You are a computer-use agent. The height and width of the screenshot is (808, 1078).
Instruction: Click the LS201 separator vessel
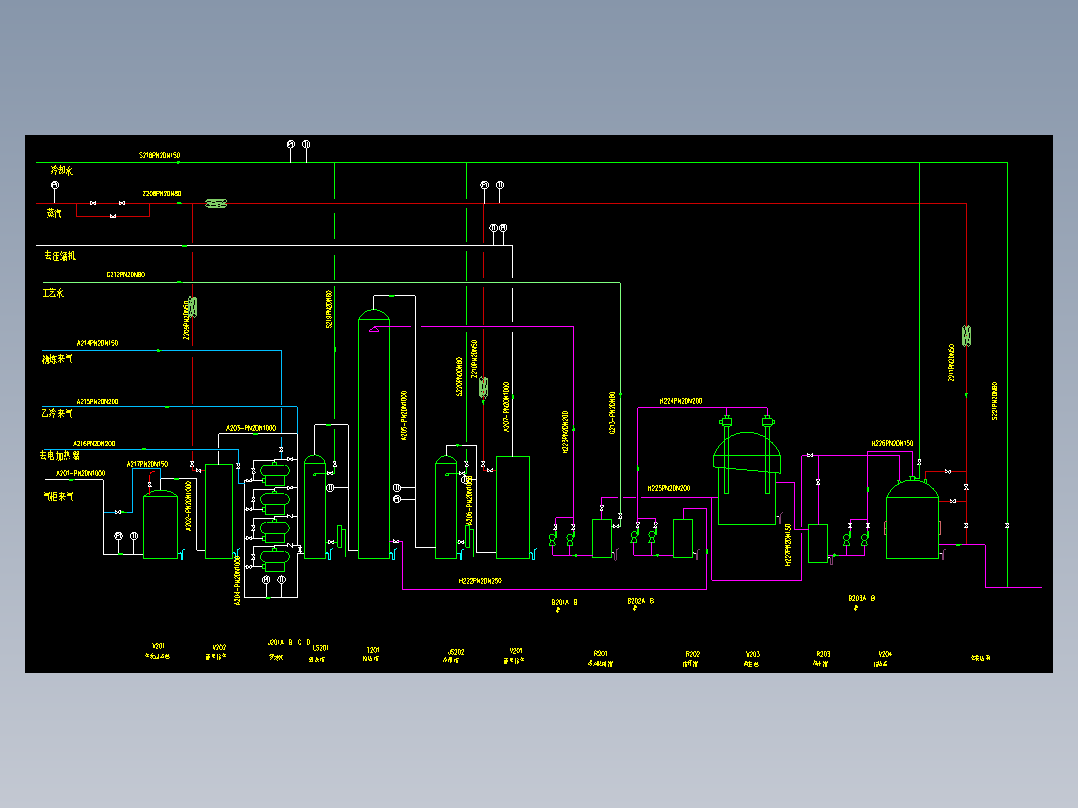click(315, 507)
